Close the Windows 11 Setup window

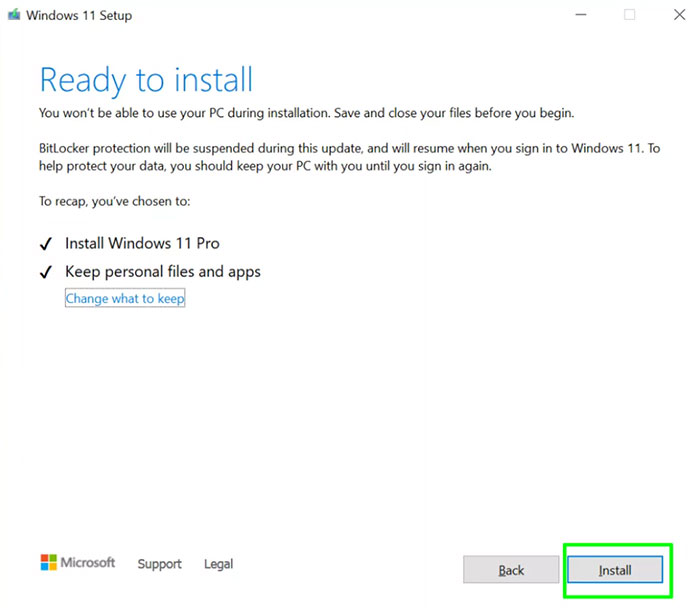[679, 15]
